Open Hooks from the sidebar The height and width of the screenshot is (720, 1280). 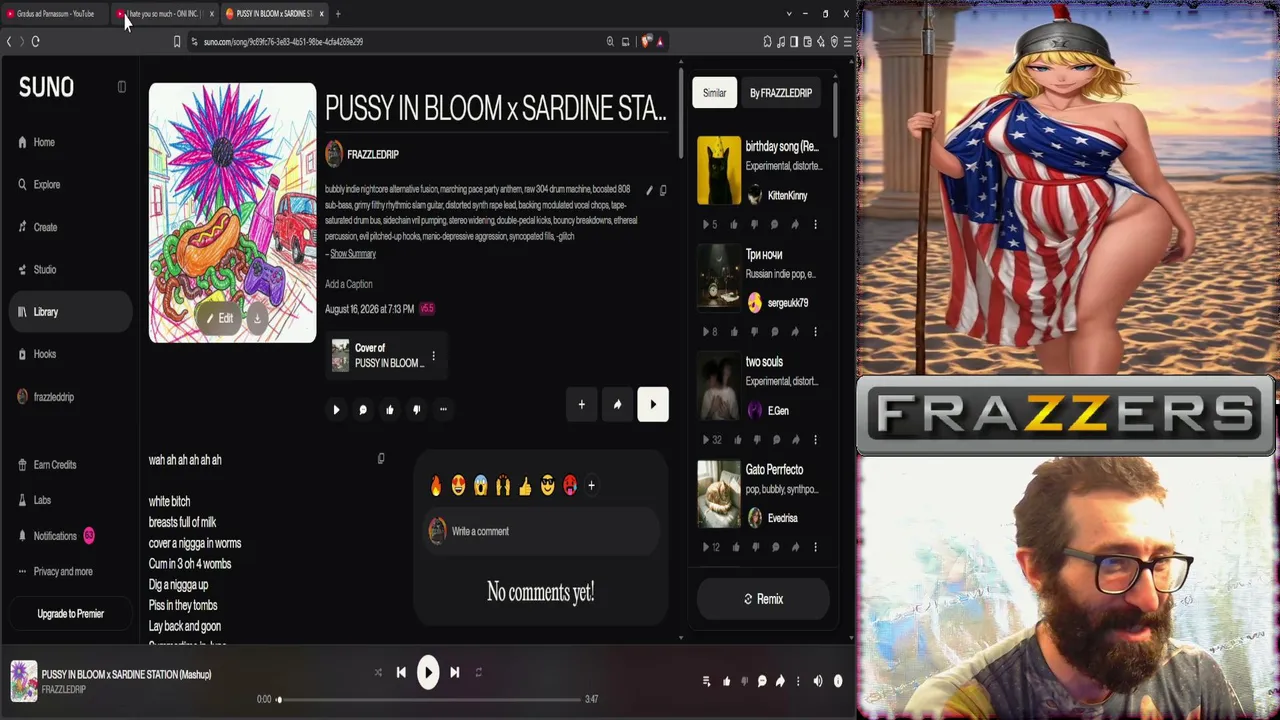37,354
